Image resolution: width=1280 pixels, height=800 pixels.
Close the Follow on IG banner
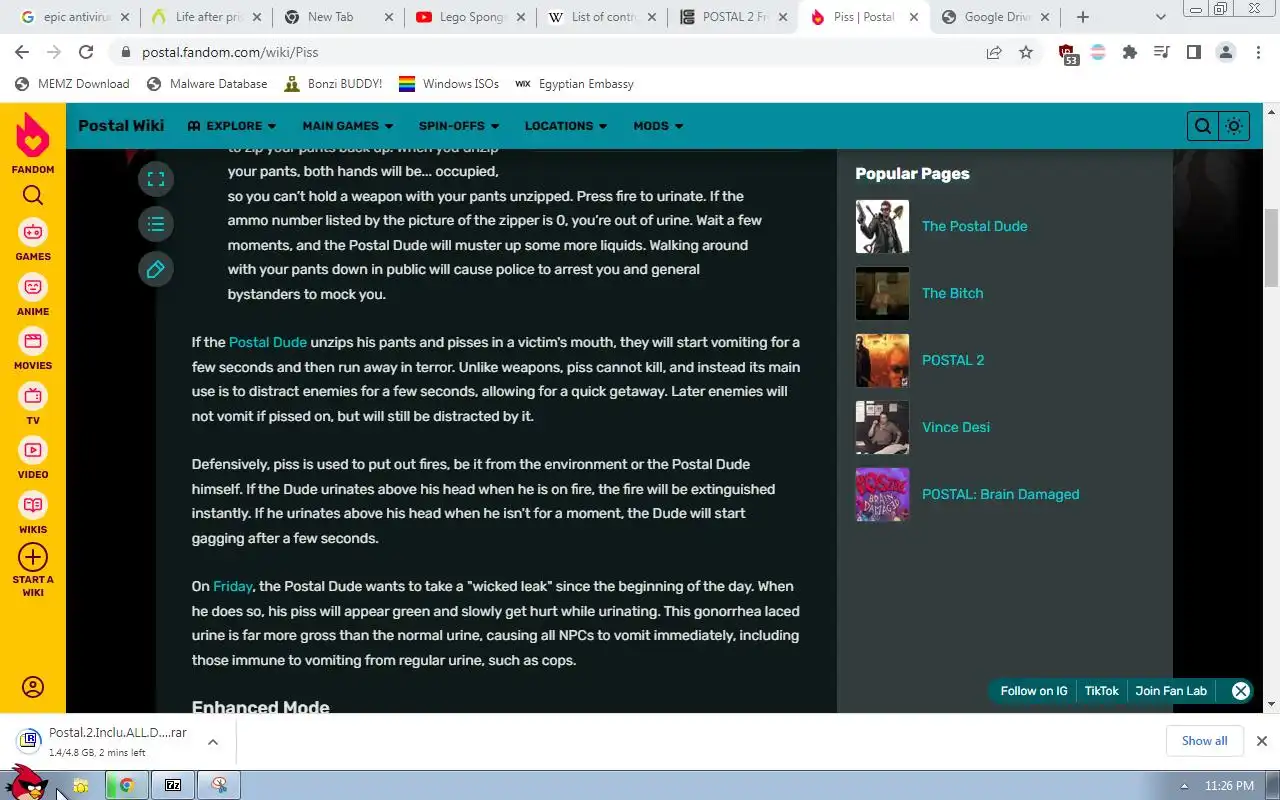1241,691
